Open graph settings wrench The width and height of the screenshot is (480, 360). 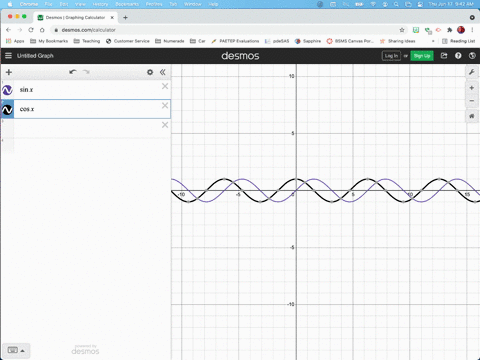472,72
